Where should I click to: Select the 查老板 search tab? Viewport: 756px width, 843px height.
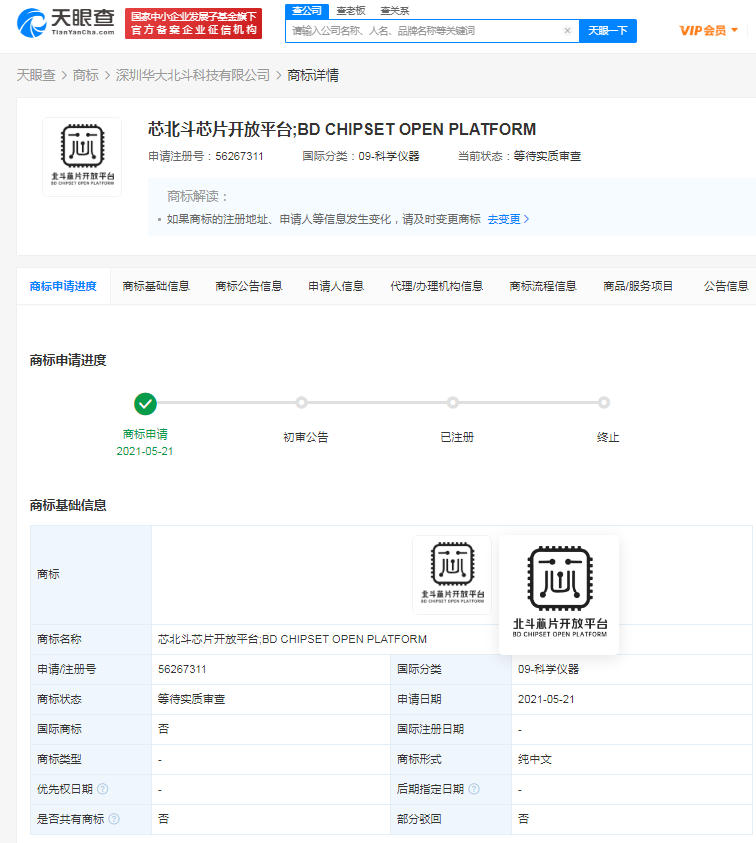coord(351,10)
